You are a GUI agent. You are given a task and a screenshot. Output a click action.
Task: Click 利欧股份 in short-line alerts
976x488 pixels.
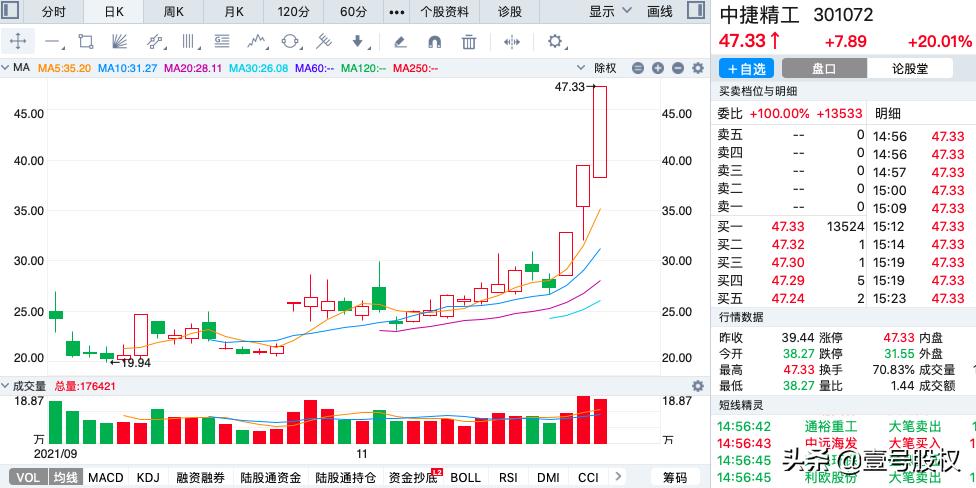pyautogui.click(x=830, y=477)
